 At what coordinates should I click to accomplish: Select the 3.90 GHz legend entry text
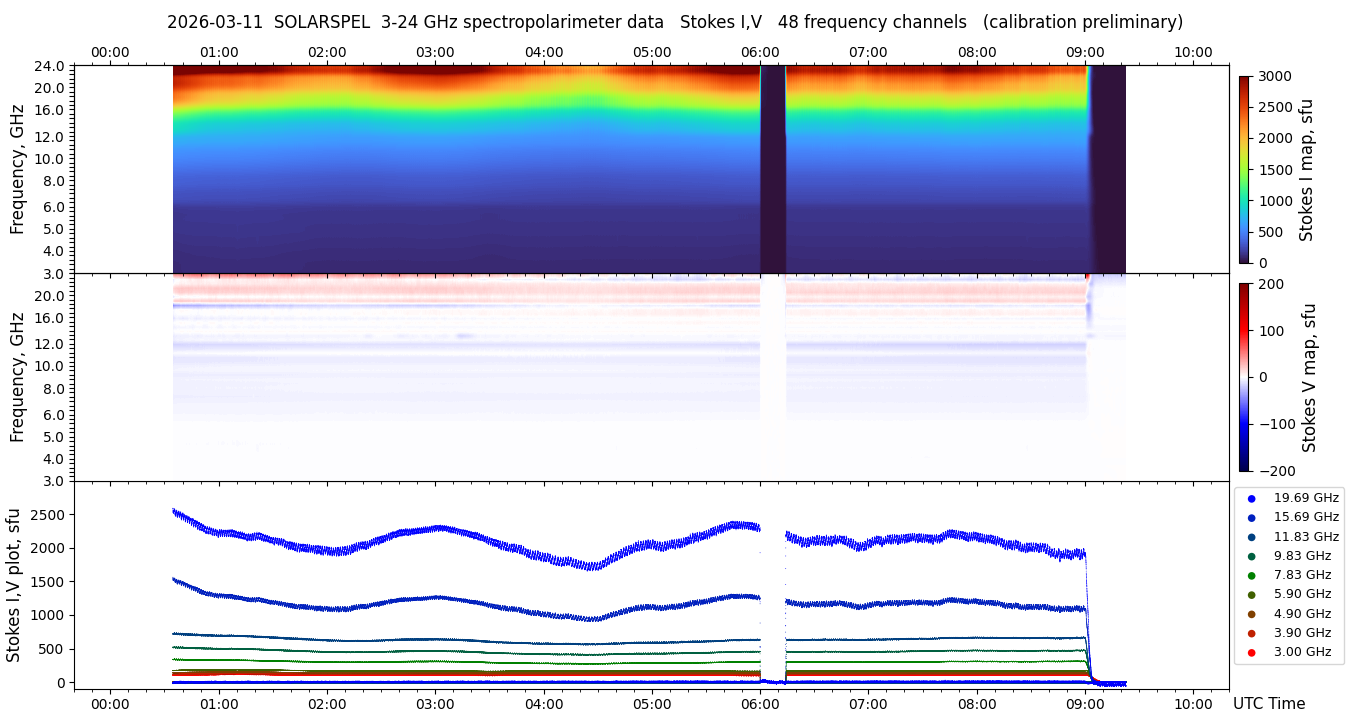[1302, 633]
